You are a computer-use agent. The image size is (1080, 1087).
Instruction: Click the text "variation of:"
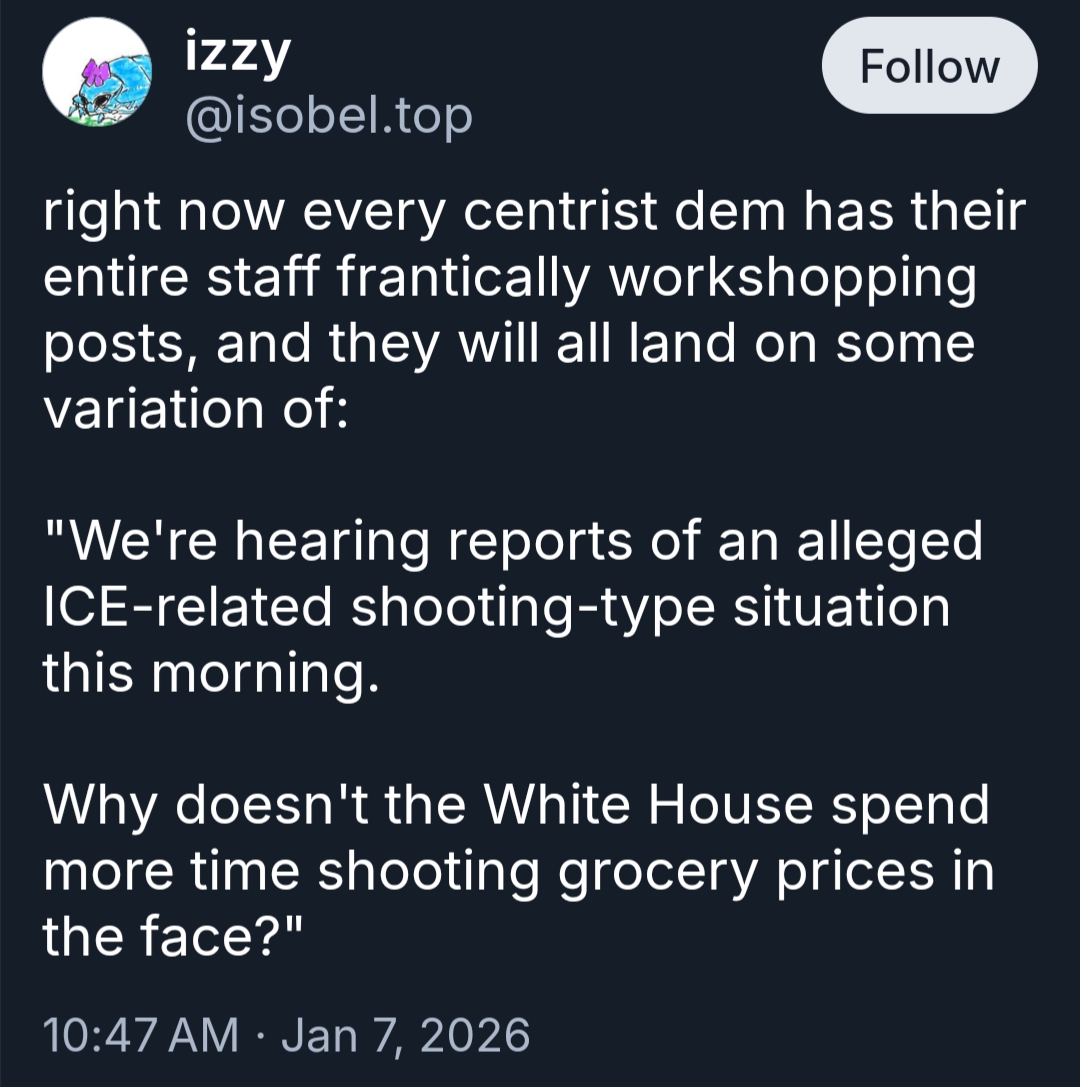pos(194,409)
